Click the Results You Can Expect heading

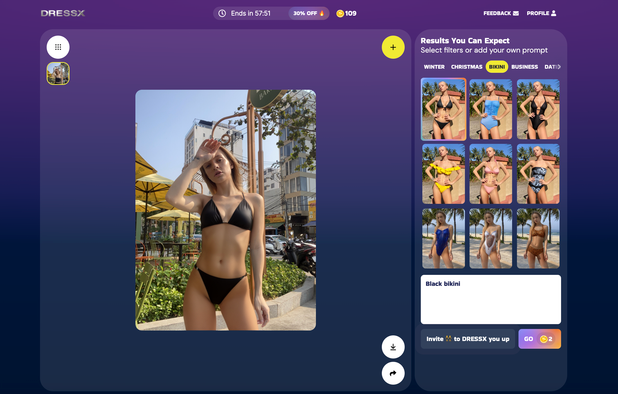point(465,41)
